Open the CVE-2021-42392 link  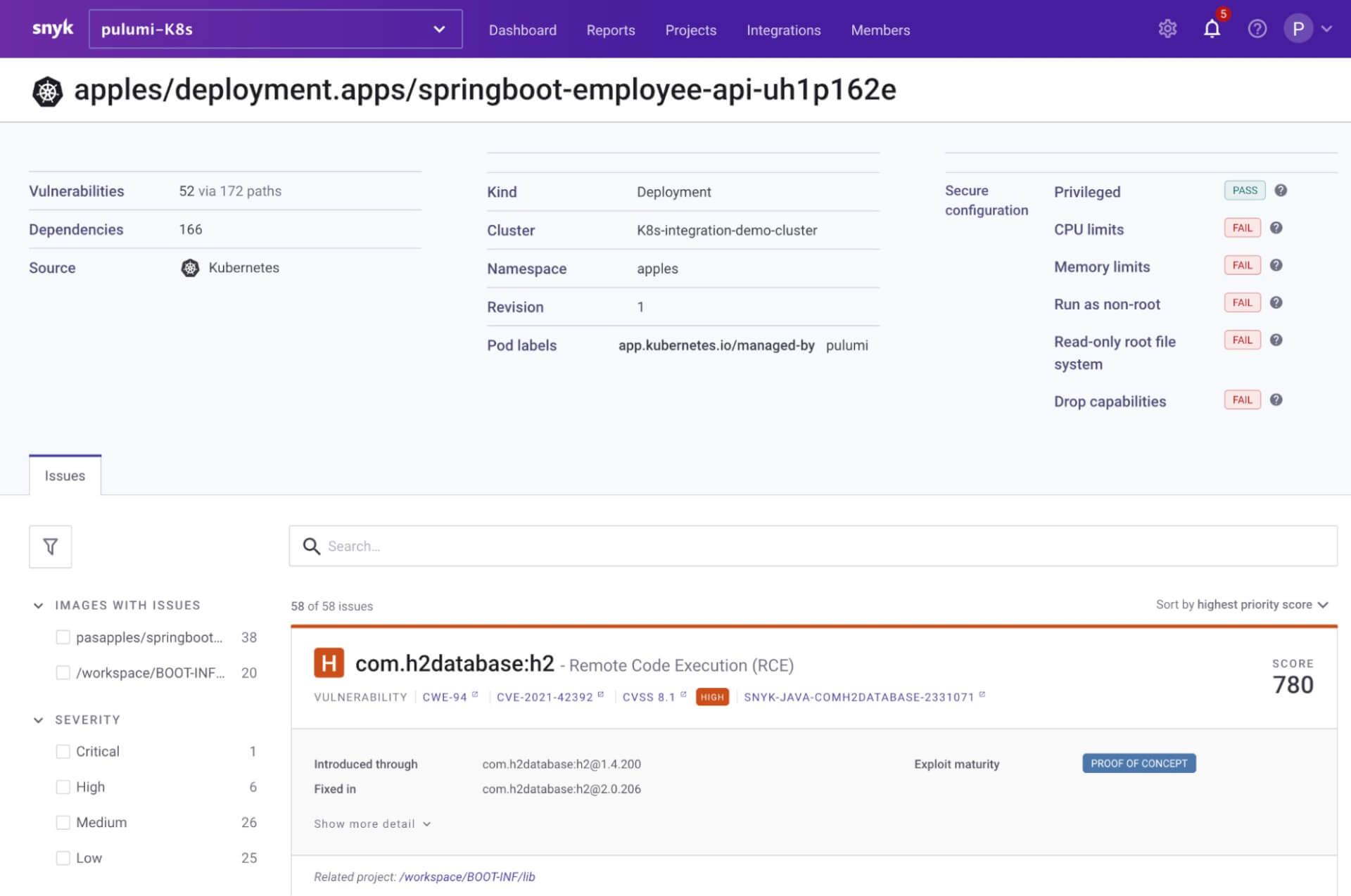coord(550,697)
